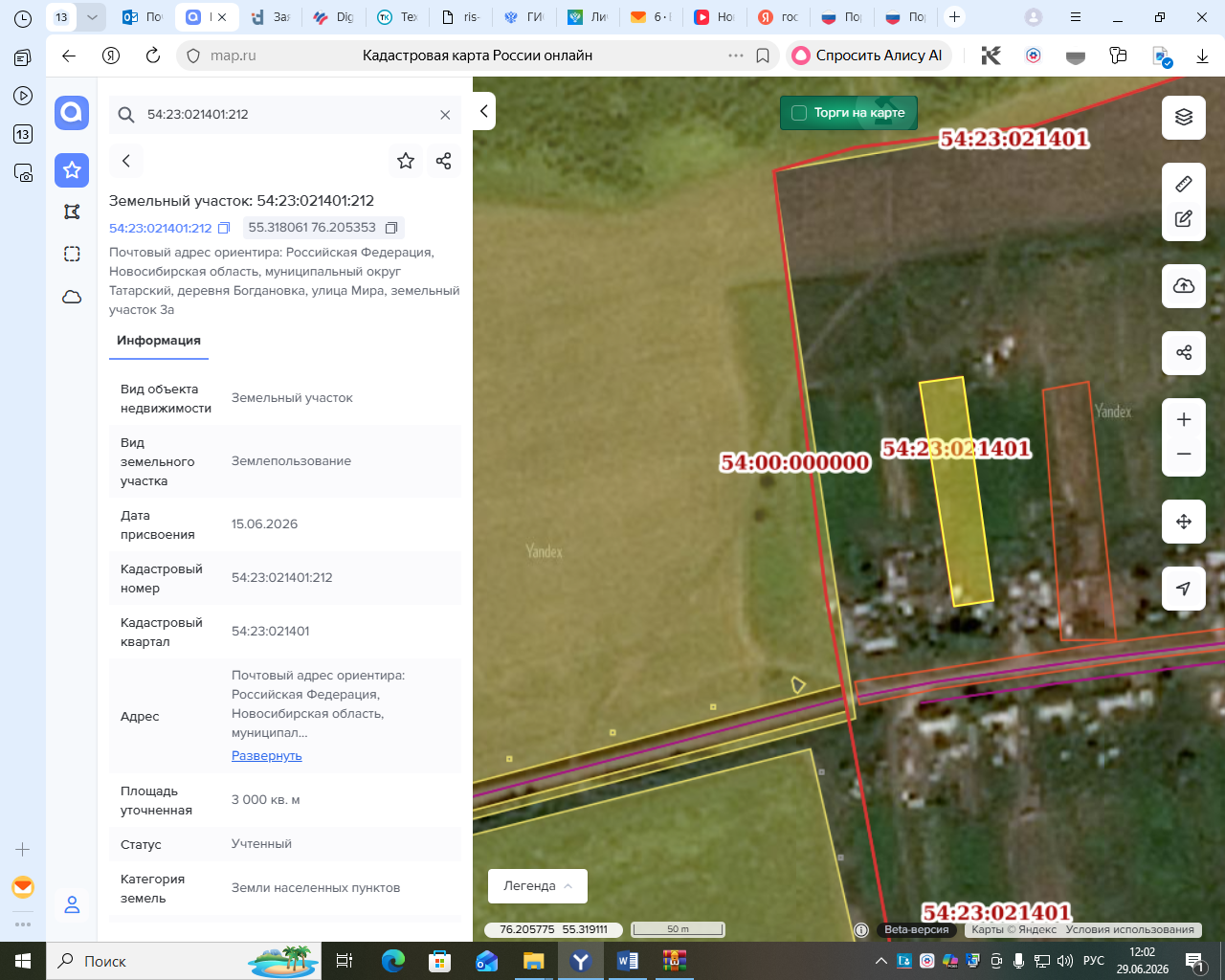The image size is (1225, 980).
Task: Open the cloud upload tool
Action: pyautogui.click(x=1184, y=286)
